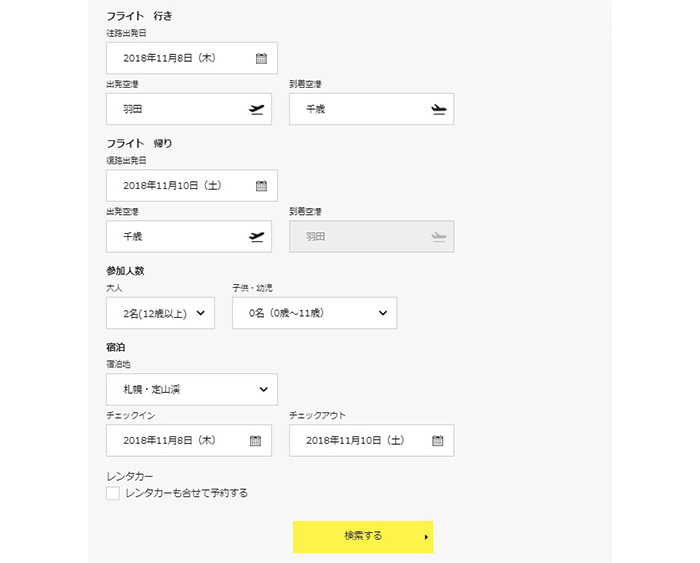The width and height of the screenshot is (700, 563).
Task: Click greyed landing icon in return 羽田 field
Action: tap(439, 237)
